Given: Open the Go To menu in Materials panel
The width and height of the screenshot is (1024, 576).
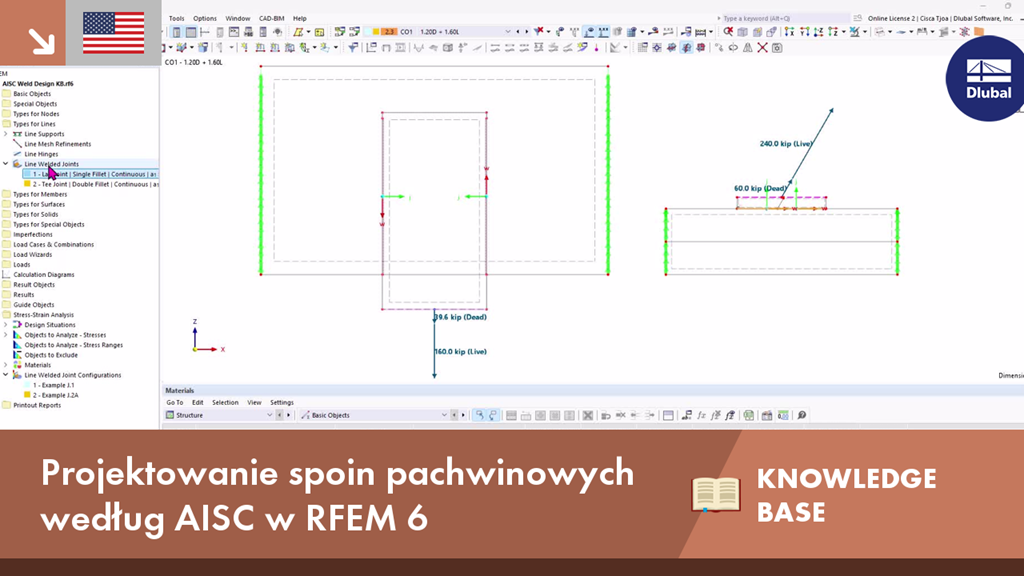Looking at the screenshot, I should pyautogui.click(x=174, y=402).
